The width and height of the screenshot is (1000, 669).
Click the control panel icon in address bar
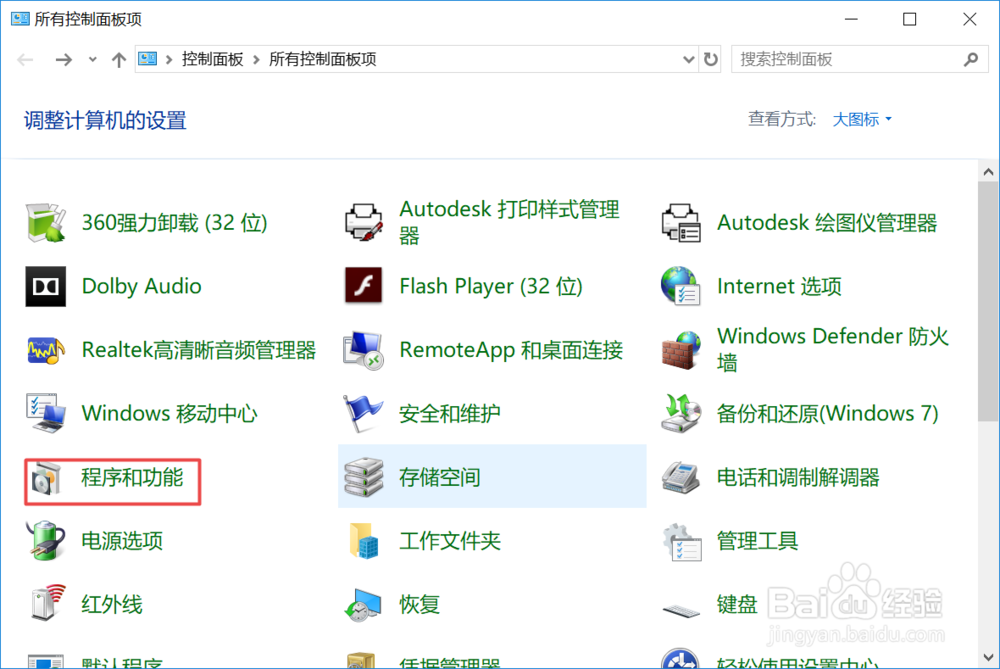pos(147,59)
